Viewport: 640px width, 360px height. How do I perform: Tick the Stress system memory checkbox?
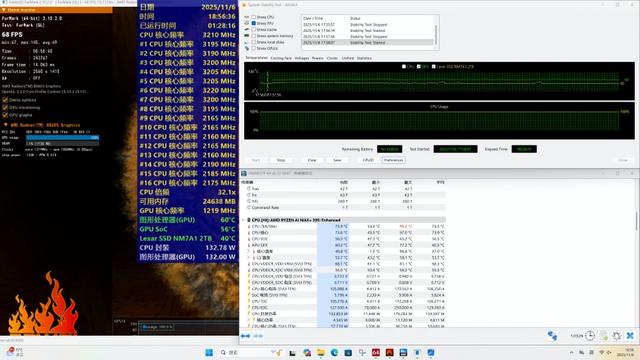(x=254, y=36)
